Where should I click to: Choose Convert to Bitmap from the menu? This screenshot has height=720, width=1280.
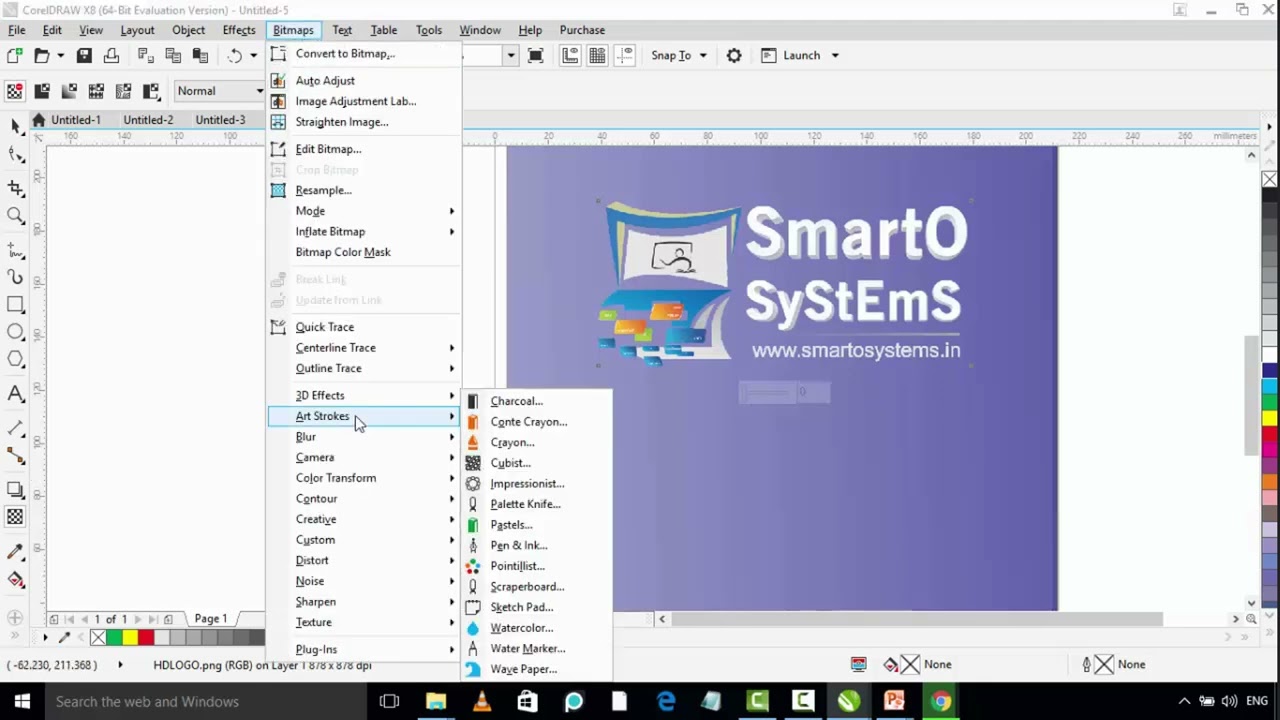(364, 54)
